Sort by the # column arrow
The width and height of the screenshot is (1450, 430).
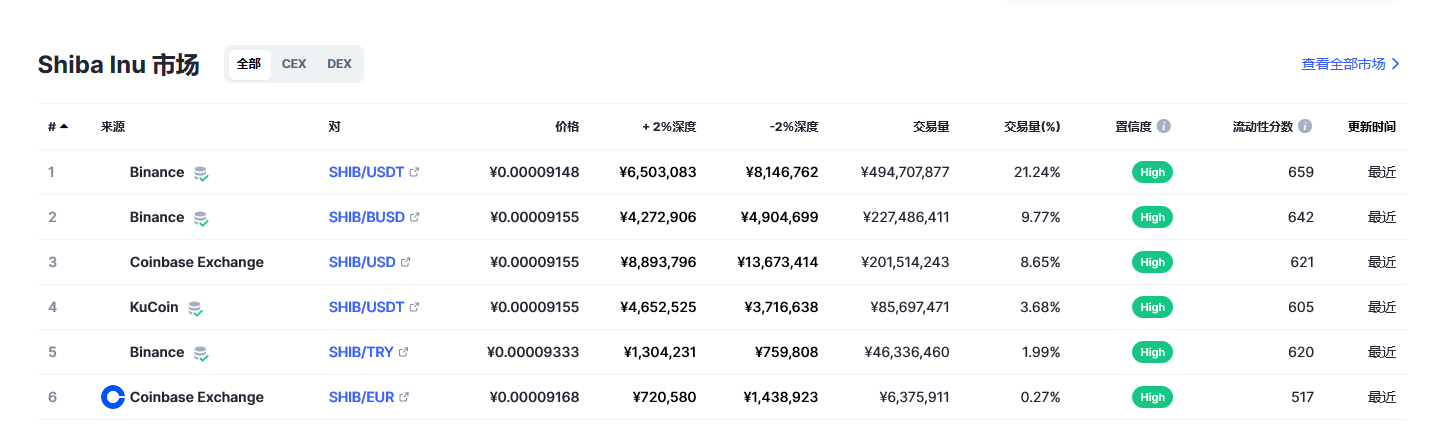tap(64, 127)
